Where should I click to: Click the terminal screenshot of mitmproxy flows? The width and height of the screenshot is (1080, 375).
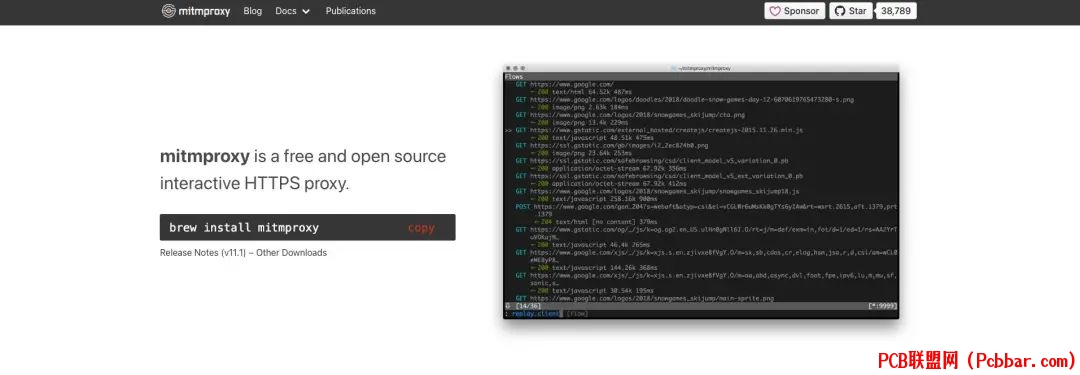[700, 192]
